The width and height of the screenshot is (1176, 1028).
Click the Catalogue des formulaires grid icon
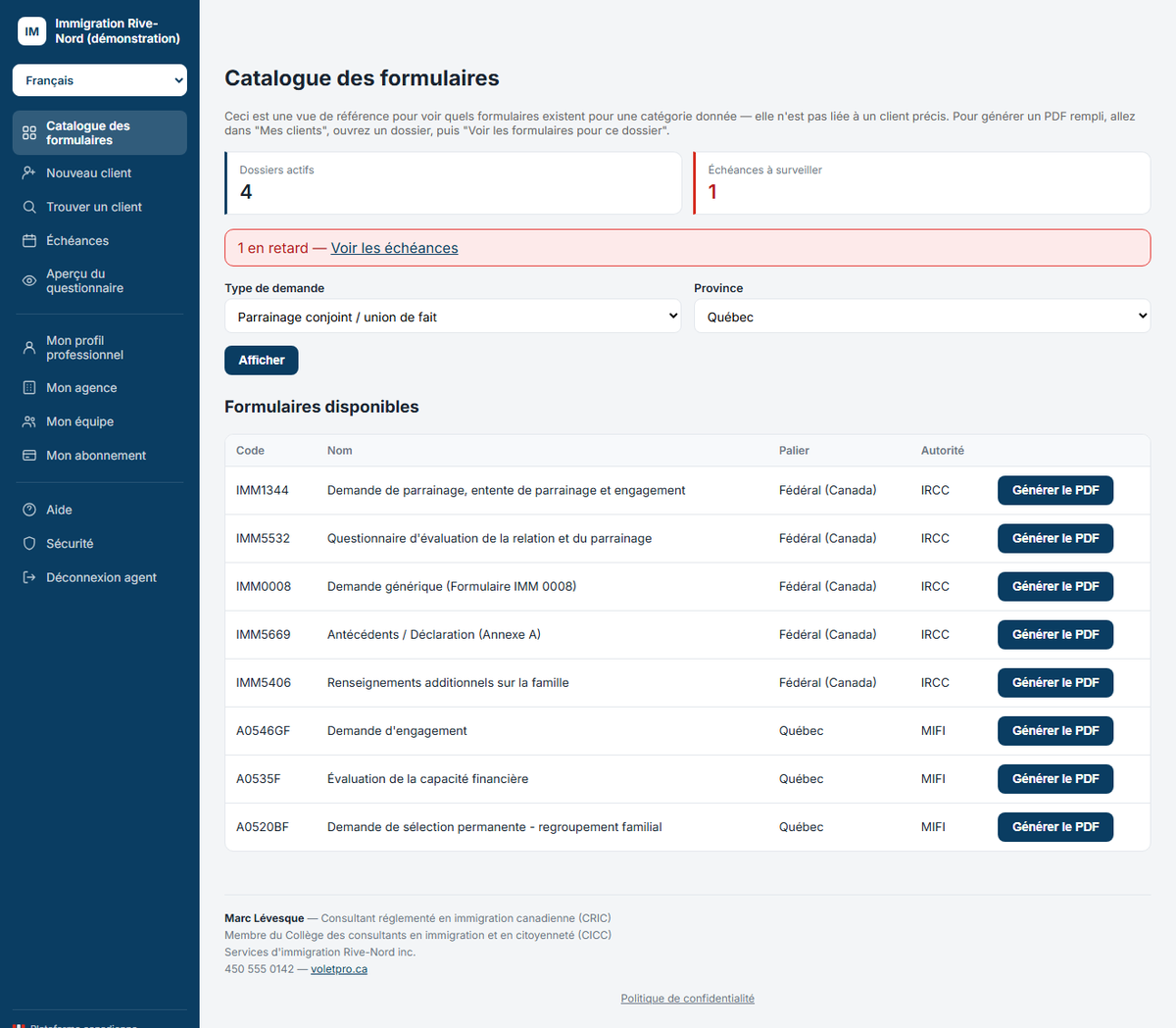(x=29, y=133)
